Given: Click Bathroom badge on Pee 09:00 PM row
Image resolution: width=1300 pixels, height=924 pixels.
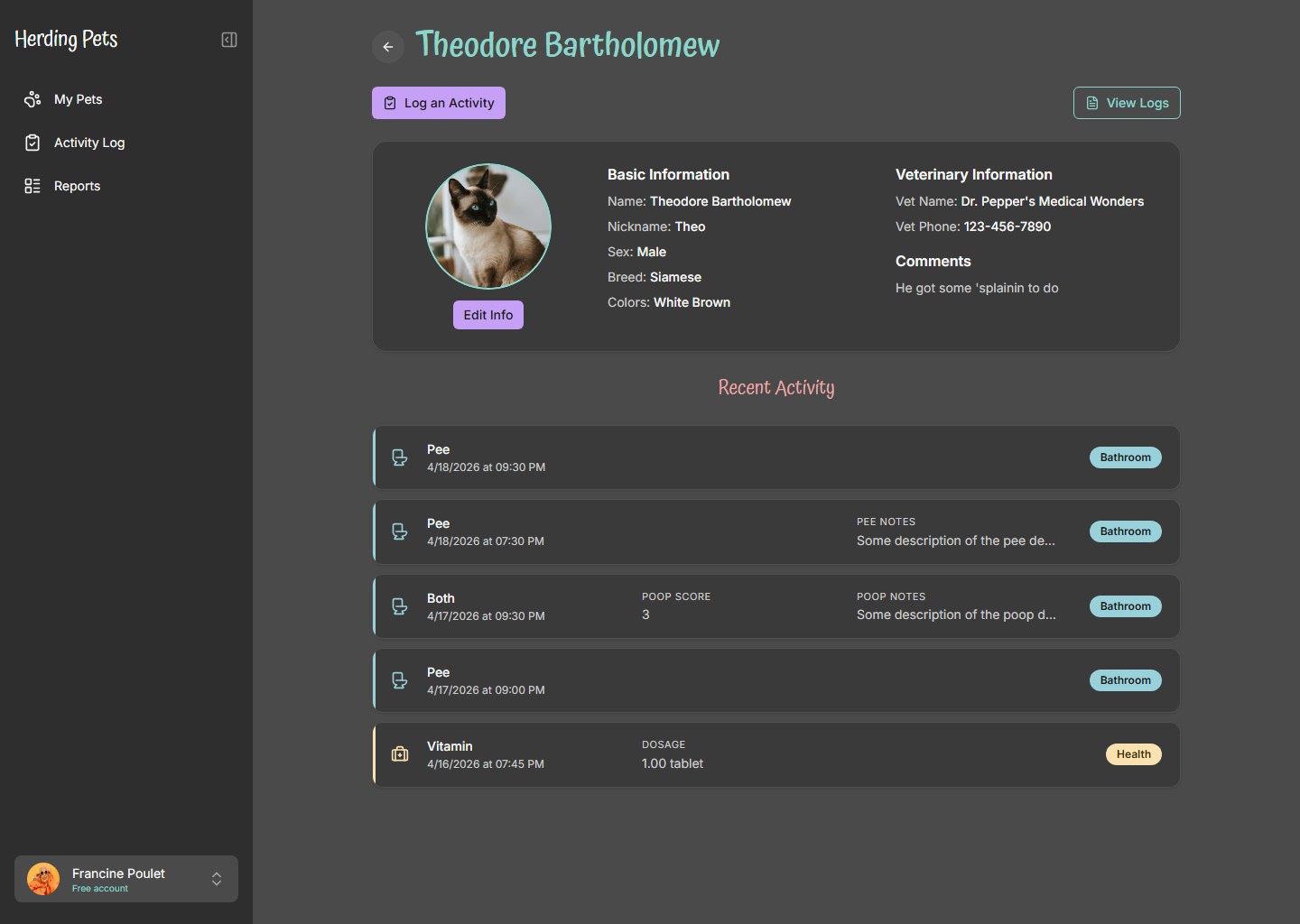Looking at the screenshot, I should pyautogui.click(x=1126, y=680).
